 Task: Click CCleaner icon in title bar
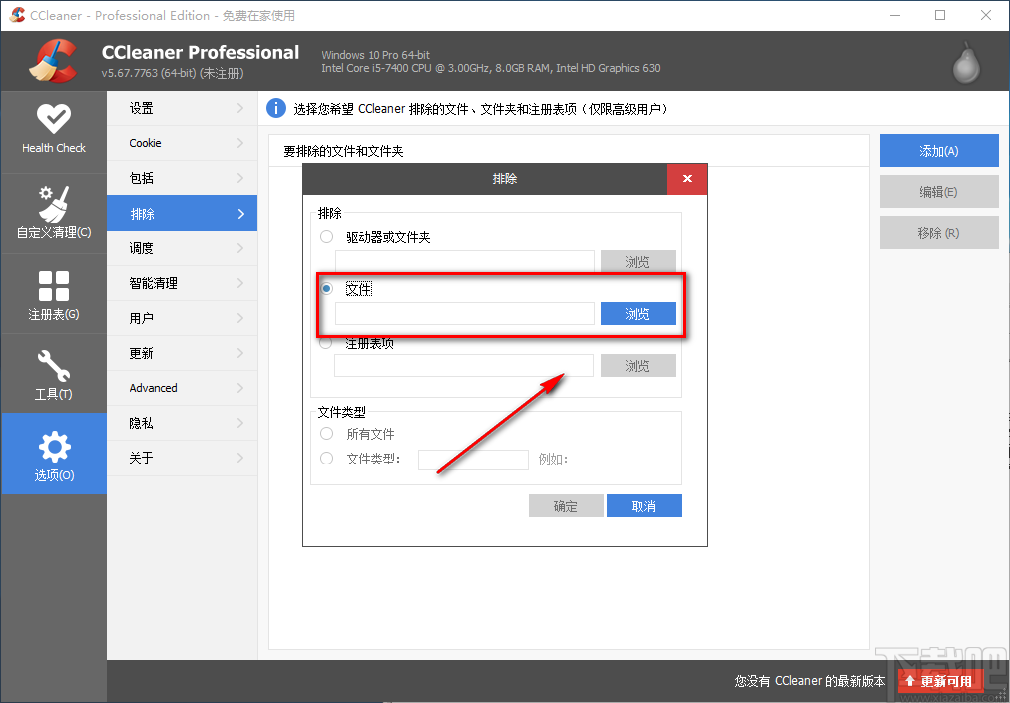(x=17, y=15)
